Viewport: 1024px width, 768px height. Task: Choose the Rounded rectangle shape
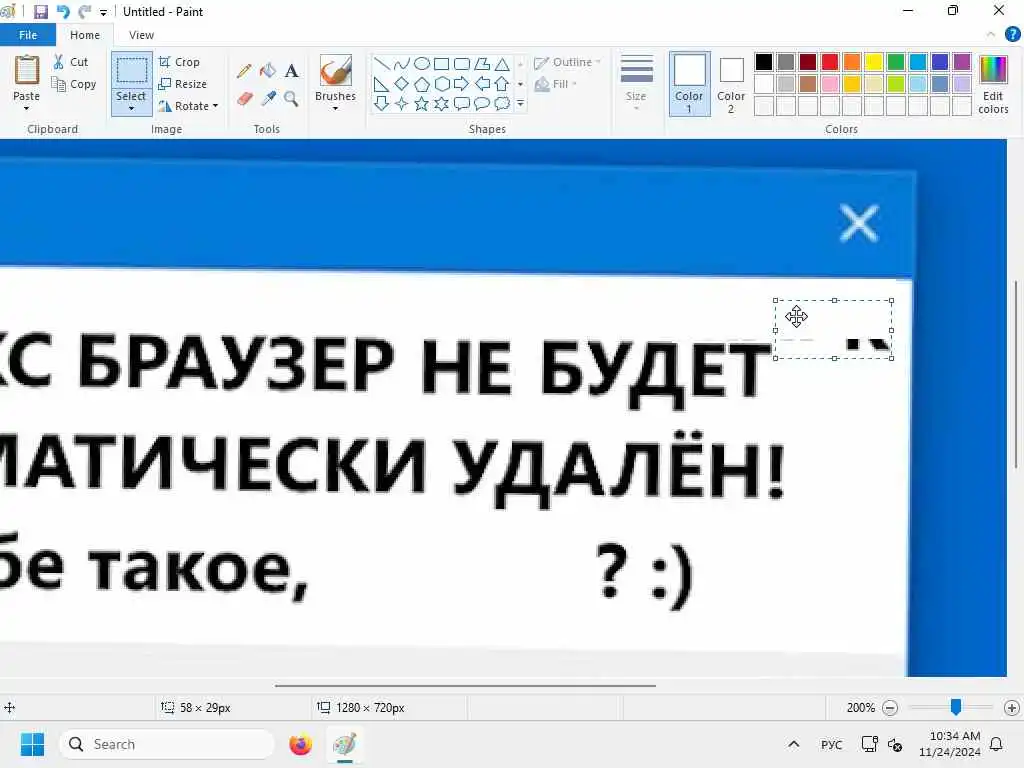pyautogui.click(x=462, y=64)
